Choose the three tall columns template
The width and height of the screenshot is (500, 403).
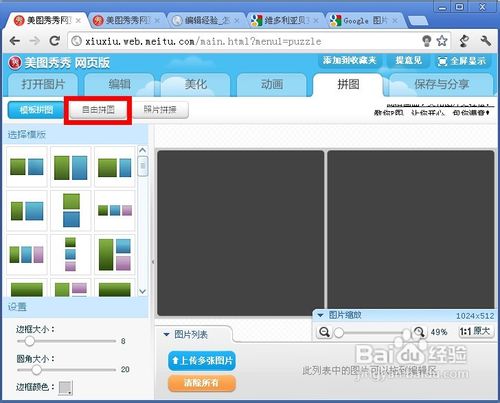[x=27, y=255]
